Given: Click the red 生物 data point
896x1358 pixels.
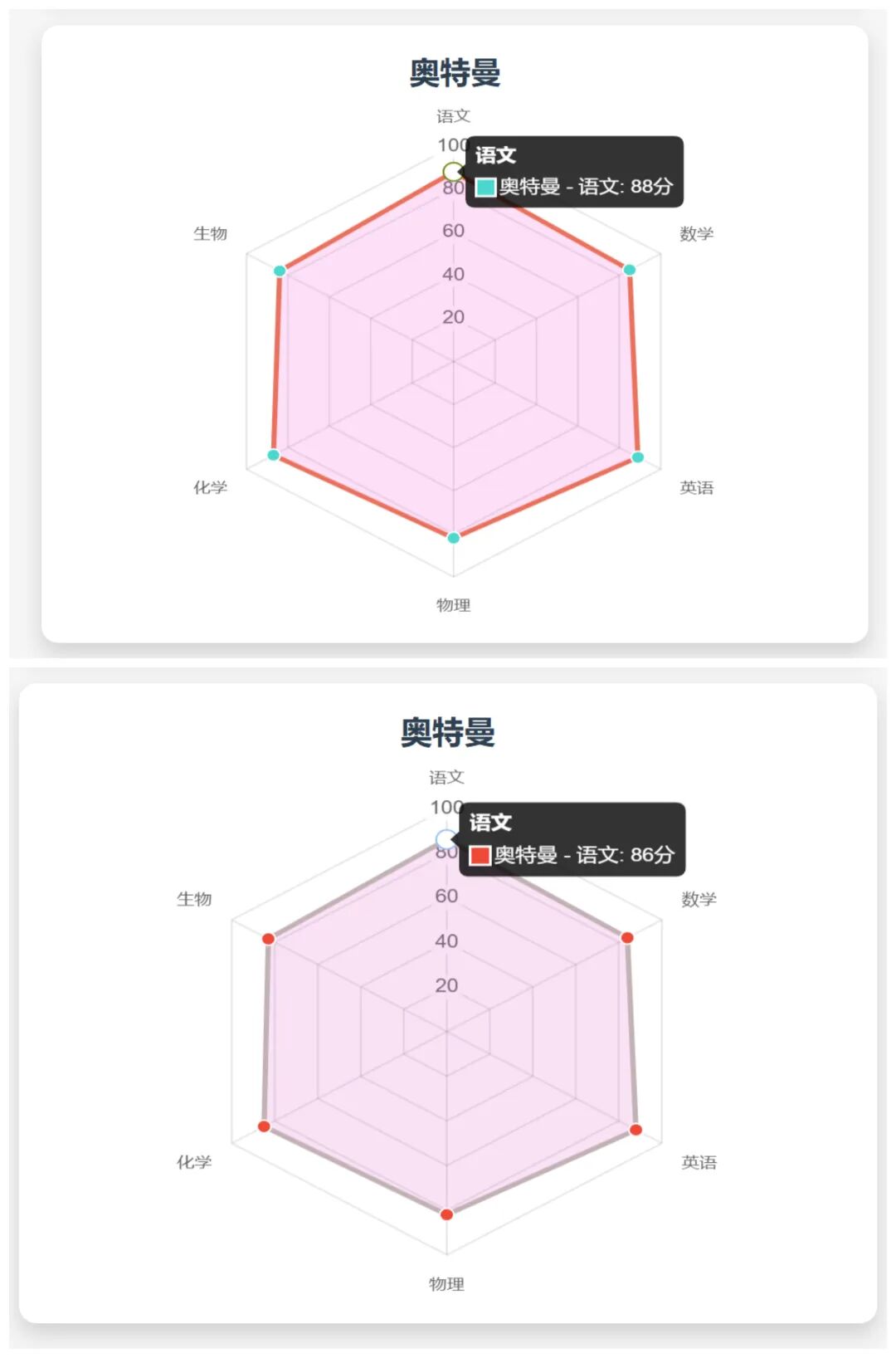Looking at the screenshot, I should click(x=268, y=939).
